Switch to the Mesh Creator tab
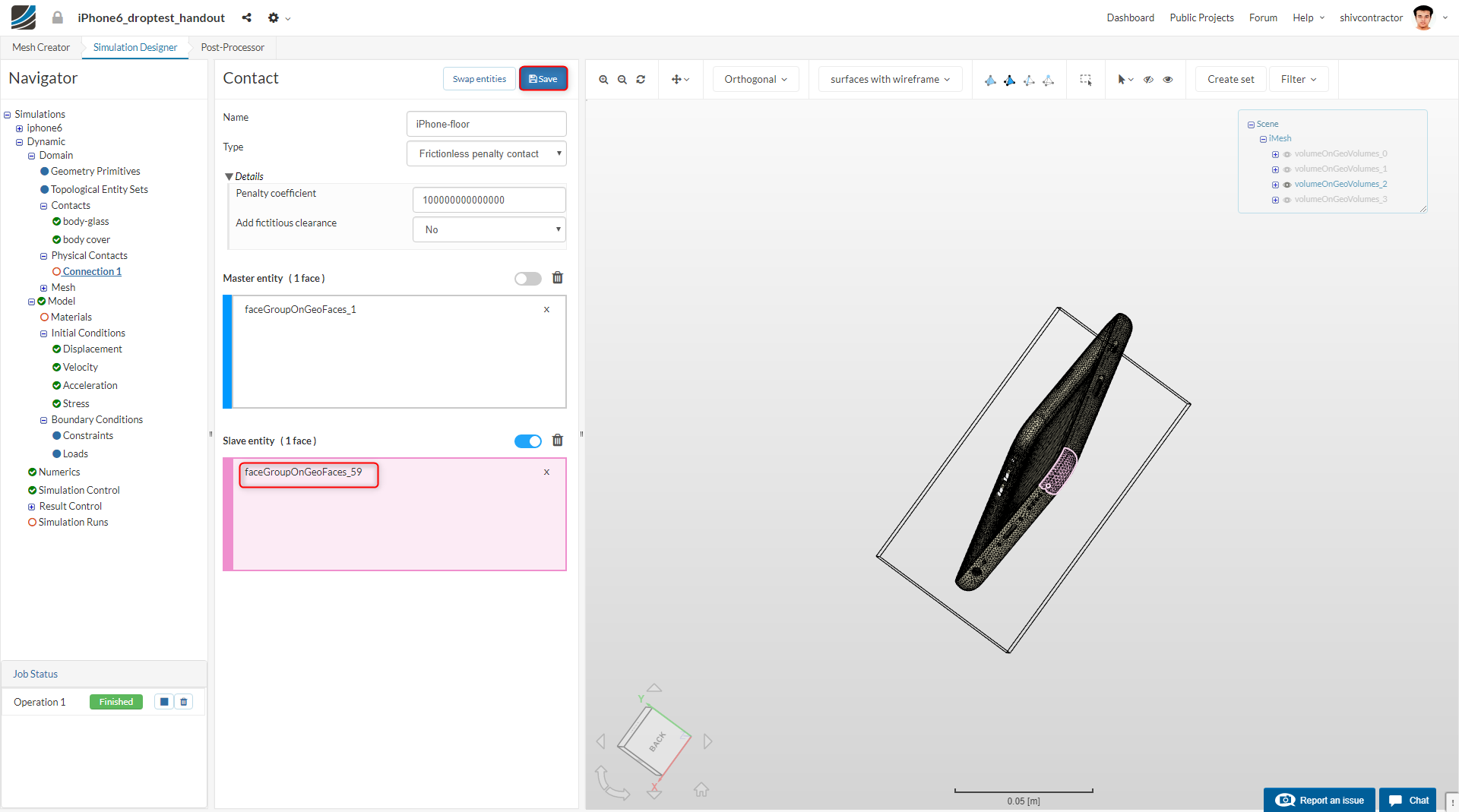 (41, 47)
